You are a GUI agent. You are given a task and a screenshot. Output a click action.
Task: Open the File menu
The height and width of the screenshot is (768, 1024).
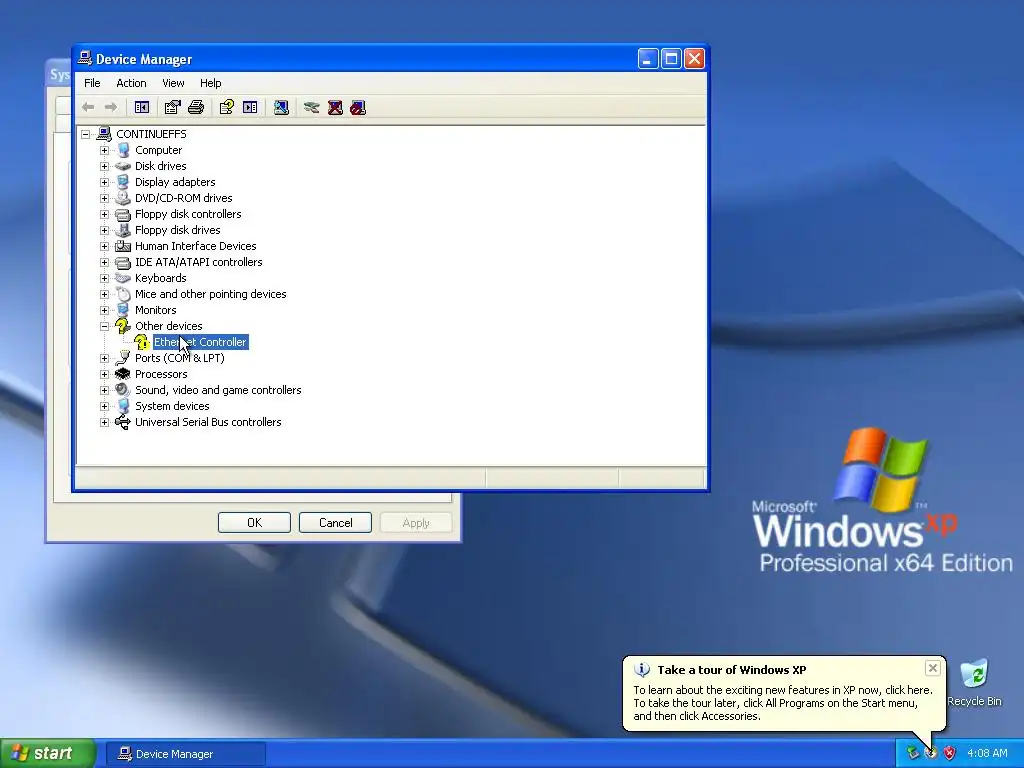(92, 83)
